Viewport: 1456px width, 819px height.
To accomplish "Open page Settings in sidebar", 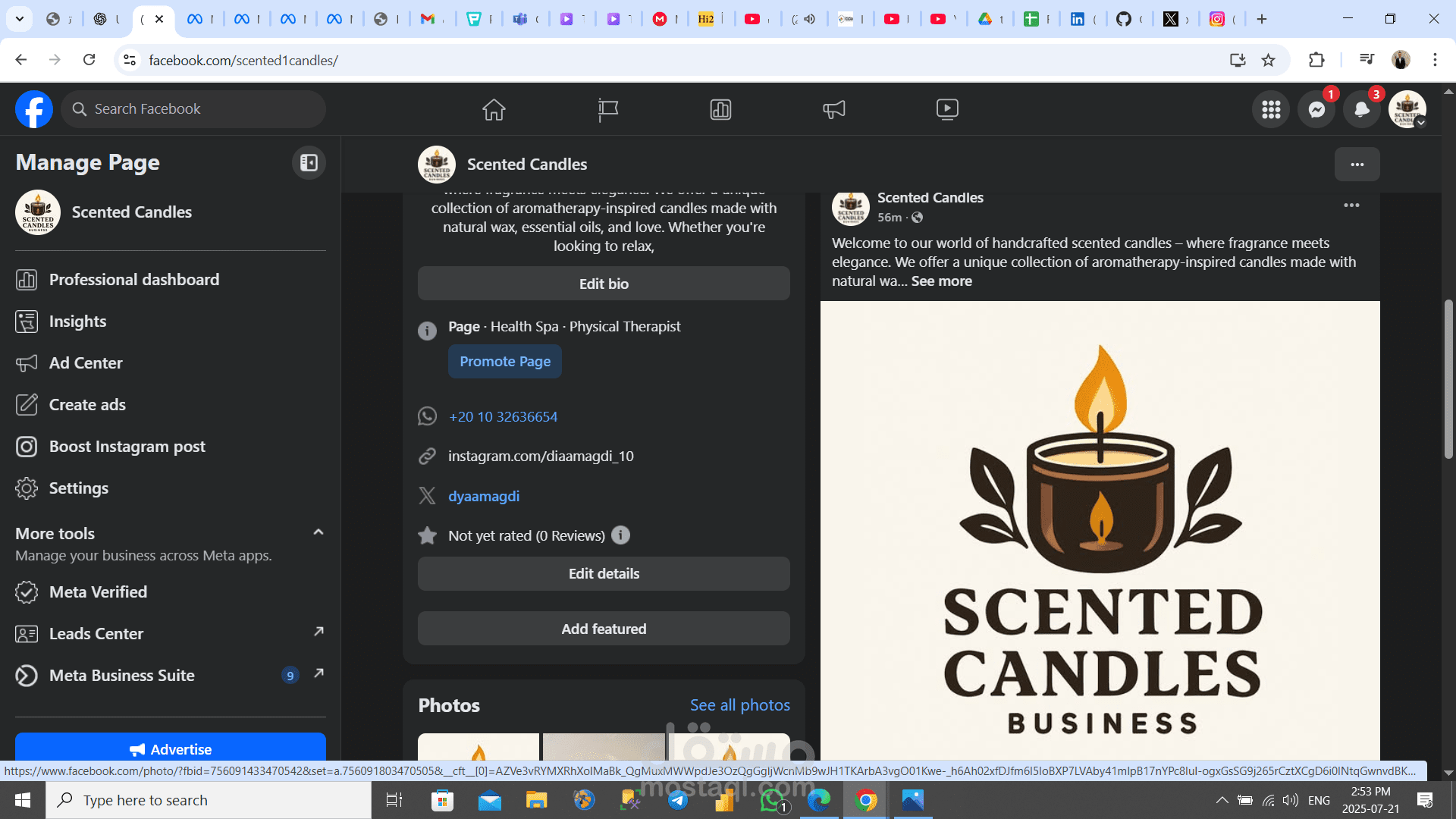I will point(171,488).
